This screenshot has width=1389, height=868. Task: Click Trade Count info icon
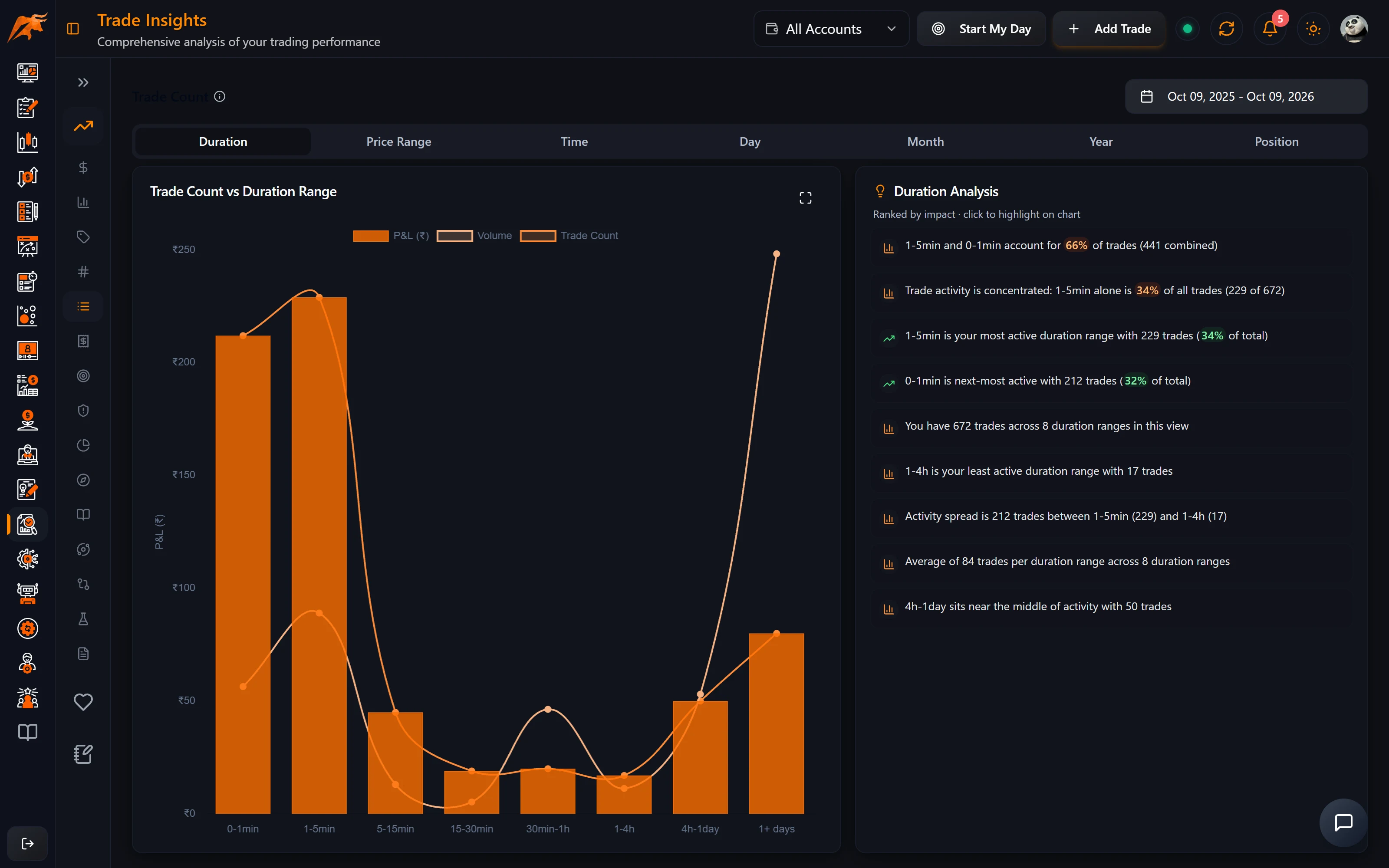click(220, 96)
